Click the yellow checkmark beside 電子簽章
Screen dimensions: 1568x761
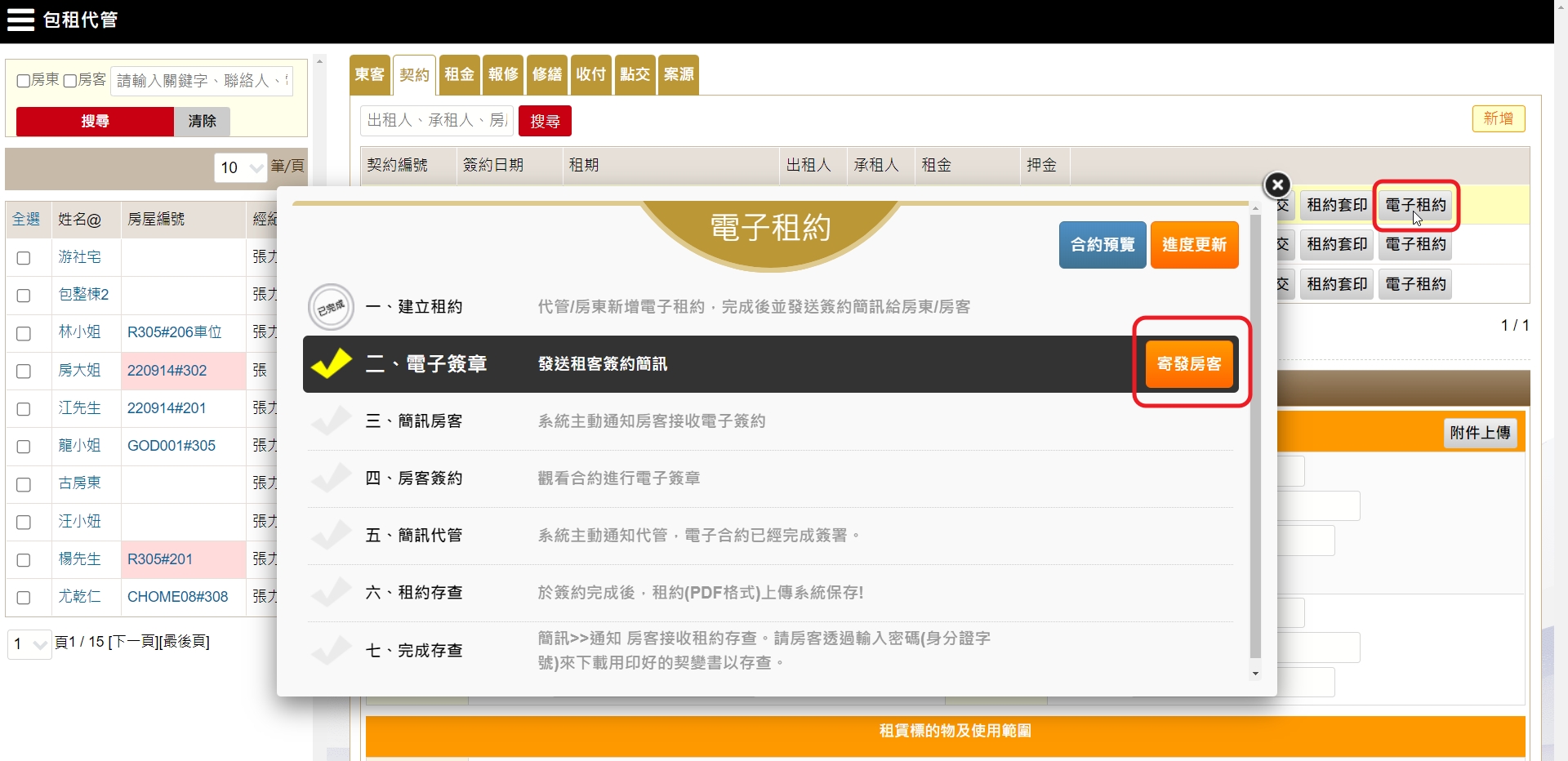point(331,364)
